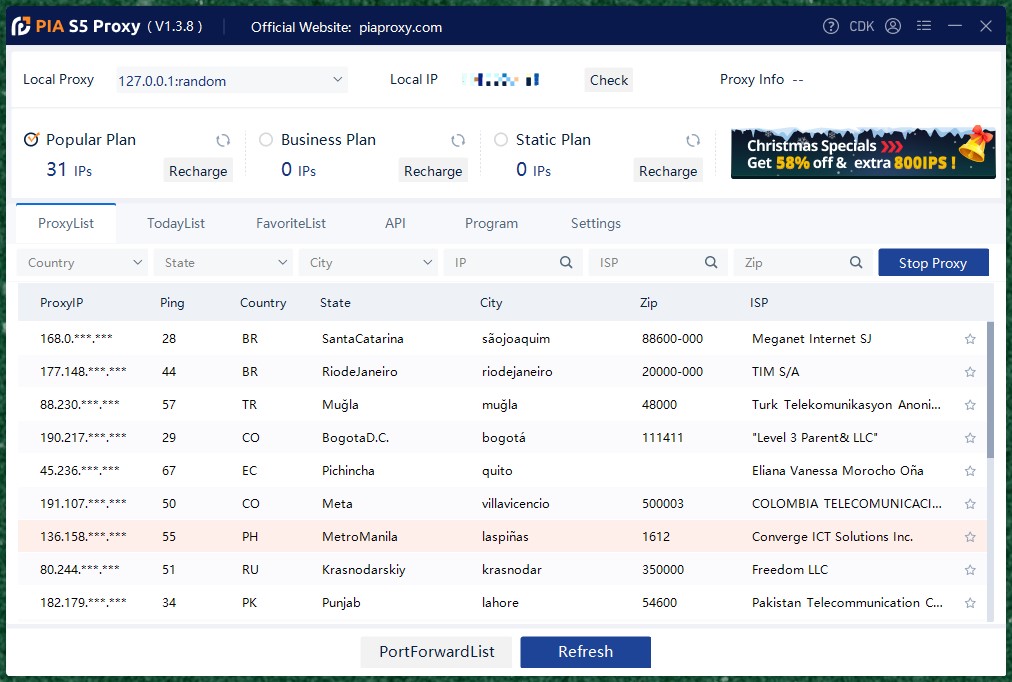Click the IP search magnifier icon
This screenshot has width=1012, height=682.
pyautogui.click(x=566, y=263)
